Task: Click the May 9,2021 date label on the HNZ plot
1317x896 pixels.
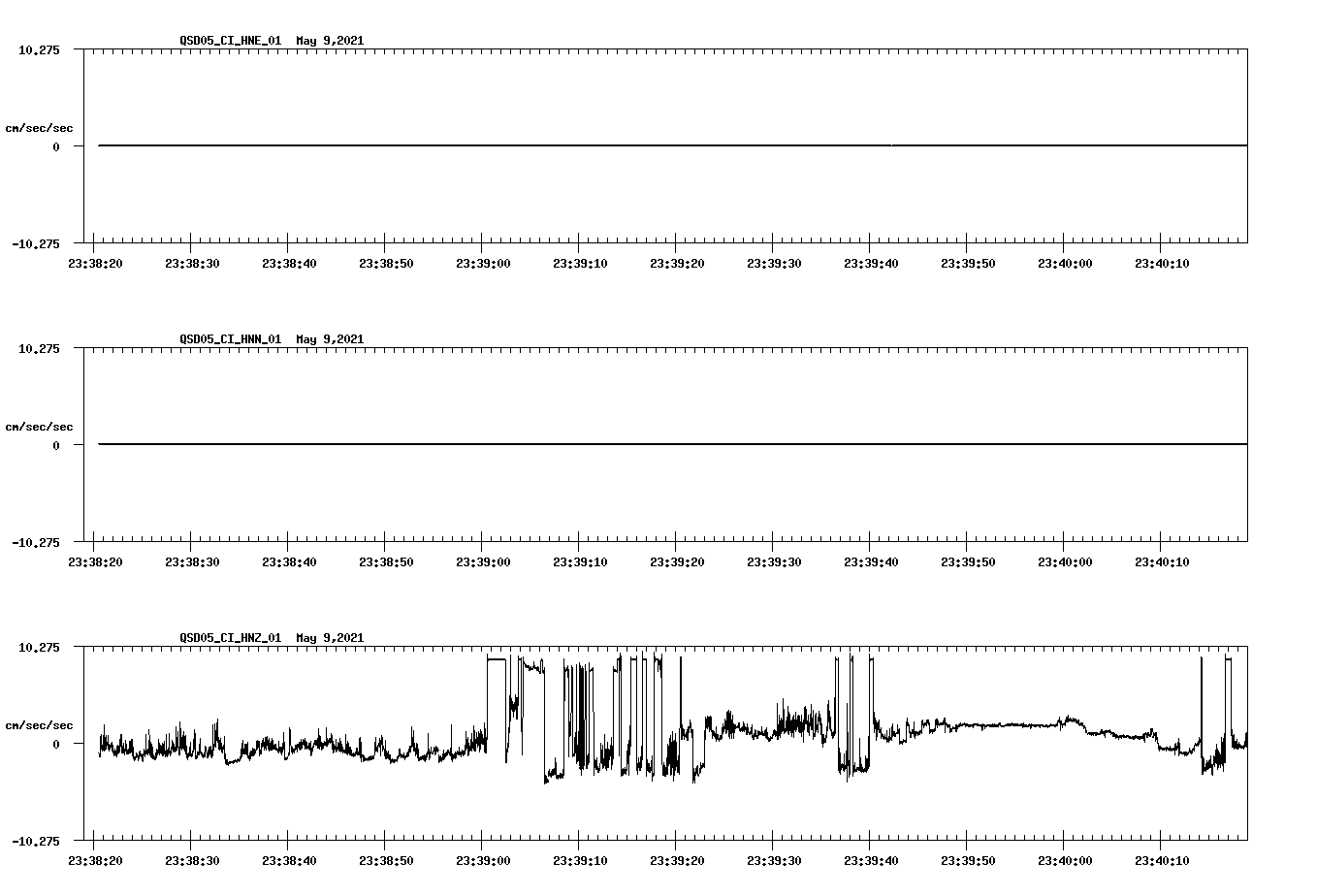Action: tap(330, 637)
